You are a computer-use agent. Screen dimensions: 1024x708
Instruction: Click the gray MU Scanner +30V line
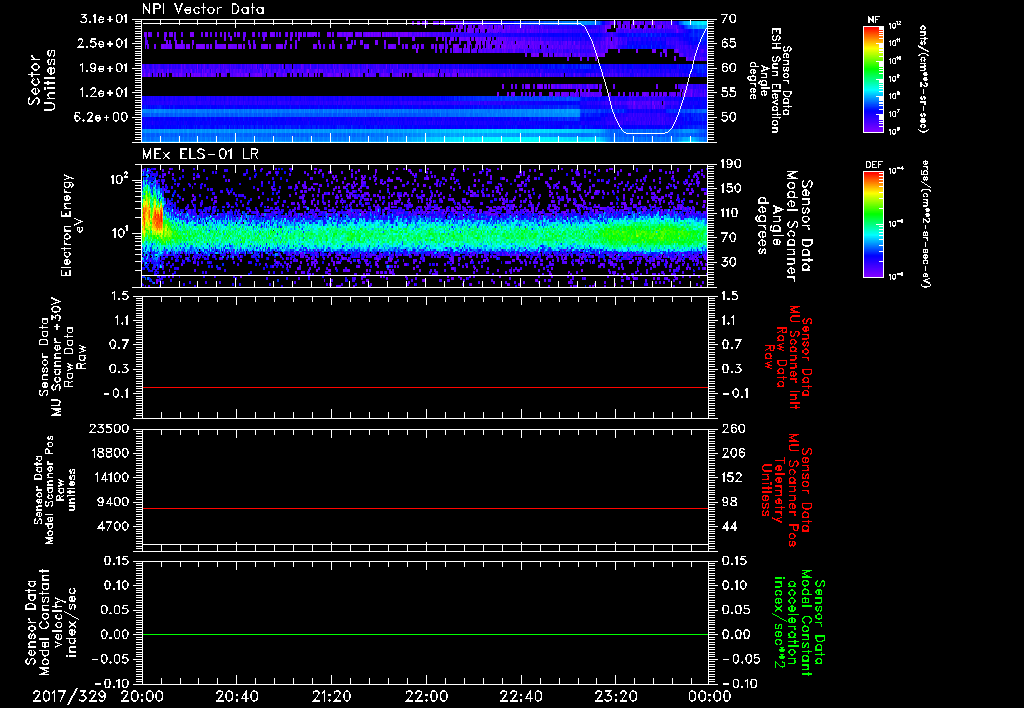point(425,387)
